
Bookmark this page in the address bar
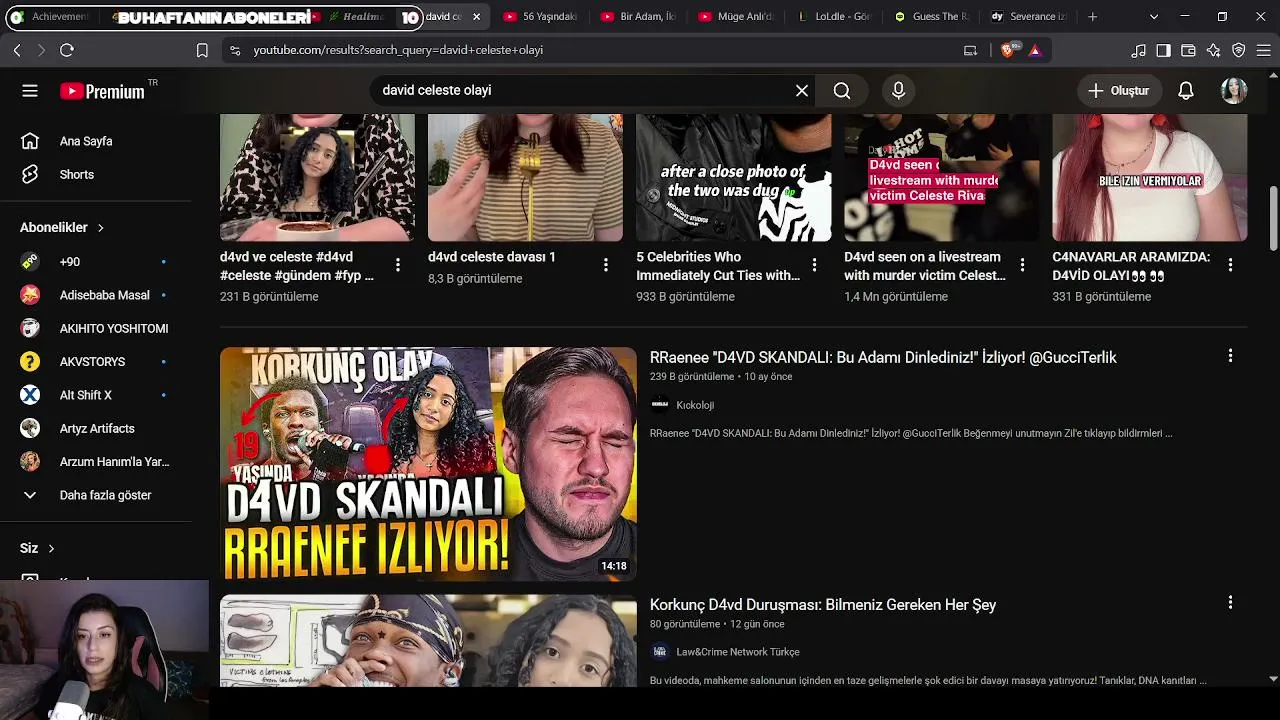pyautogui.click(x=202, y=50)
